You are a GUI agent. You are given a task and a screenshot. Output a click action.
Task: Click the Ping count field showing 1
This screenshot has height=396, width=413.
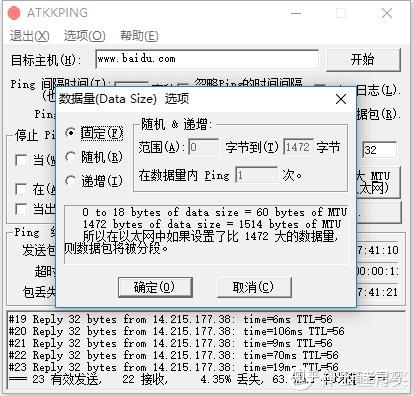(x=256, y=175)
